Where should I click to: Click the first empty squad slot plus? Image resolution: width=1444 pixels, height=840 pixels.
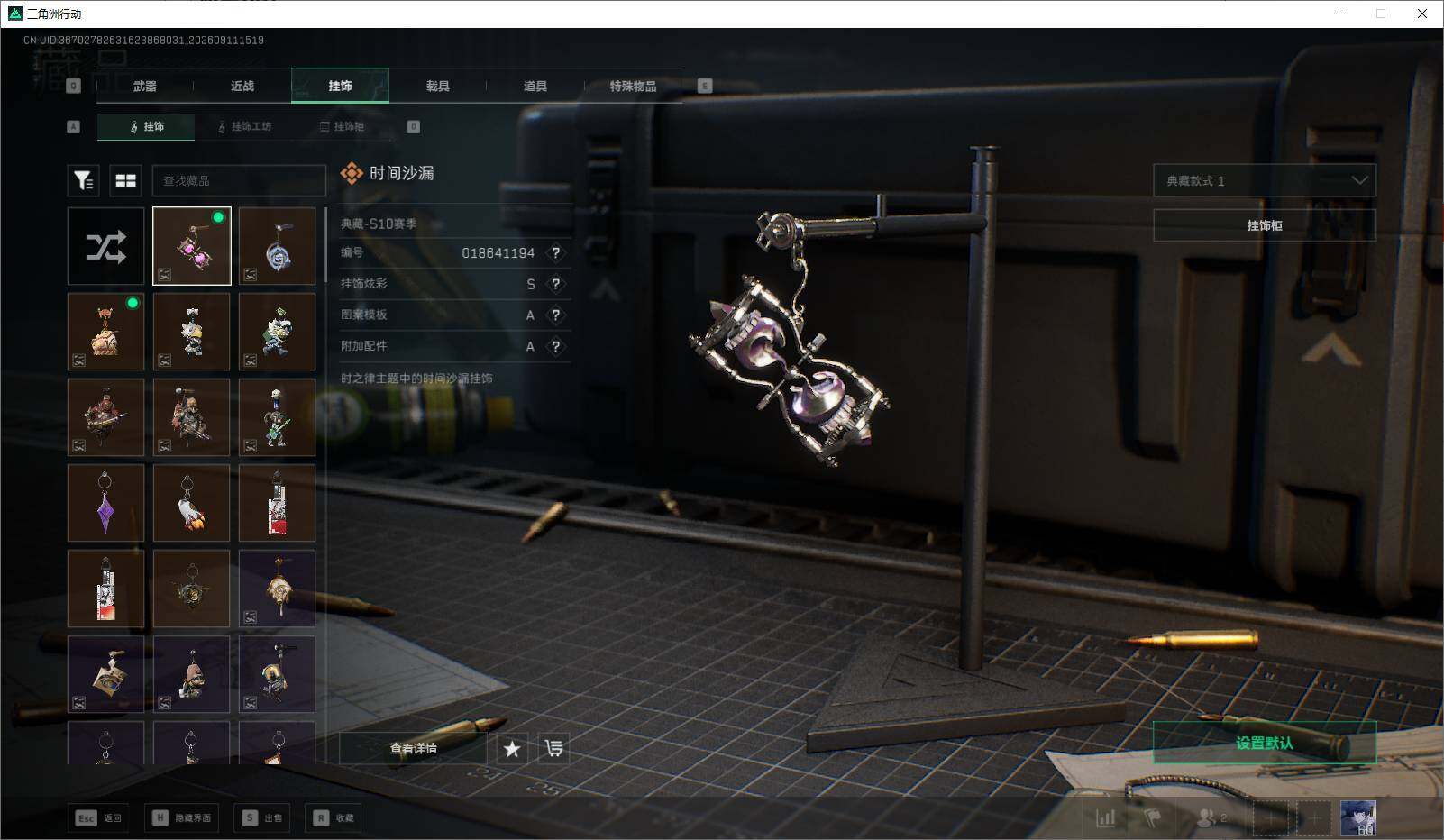[1271, 817]
